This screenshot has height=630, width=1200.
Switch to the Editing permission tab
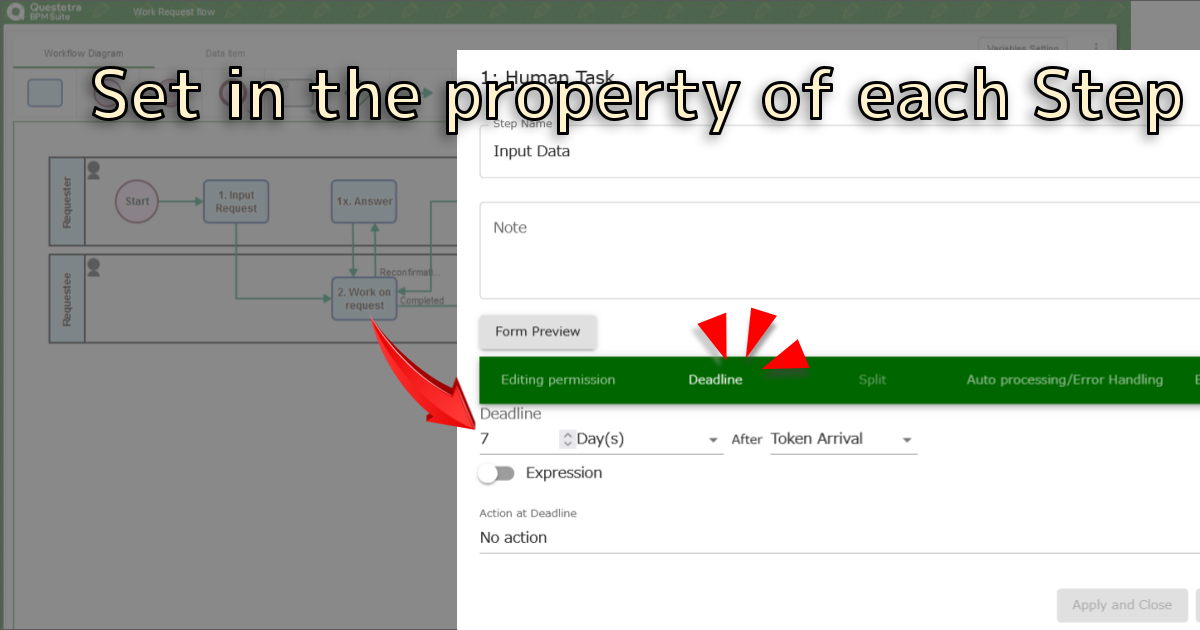tap(558, 380)
